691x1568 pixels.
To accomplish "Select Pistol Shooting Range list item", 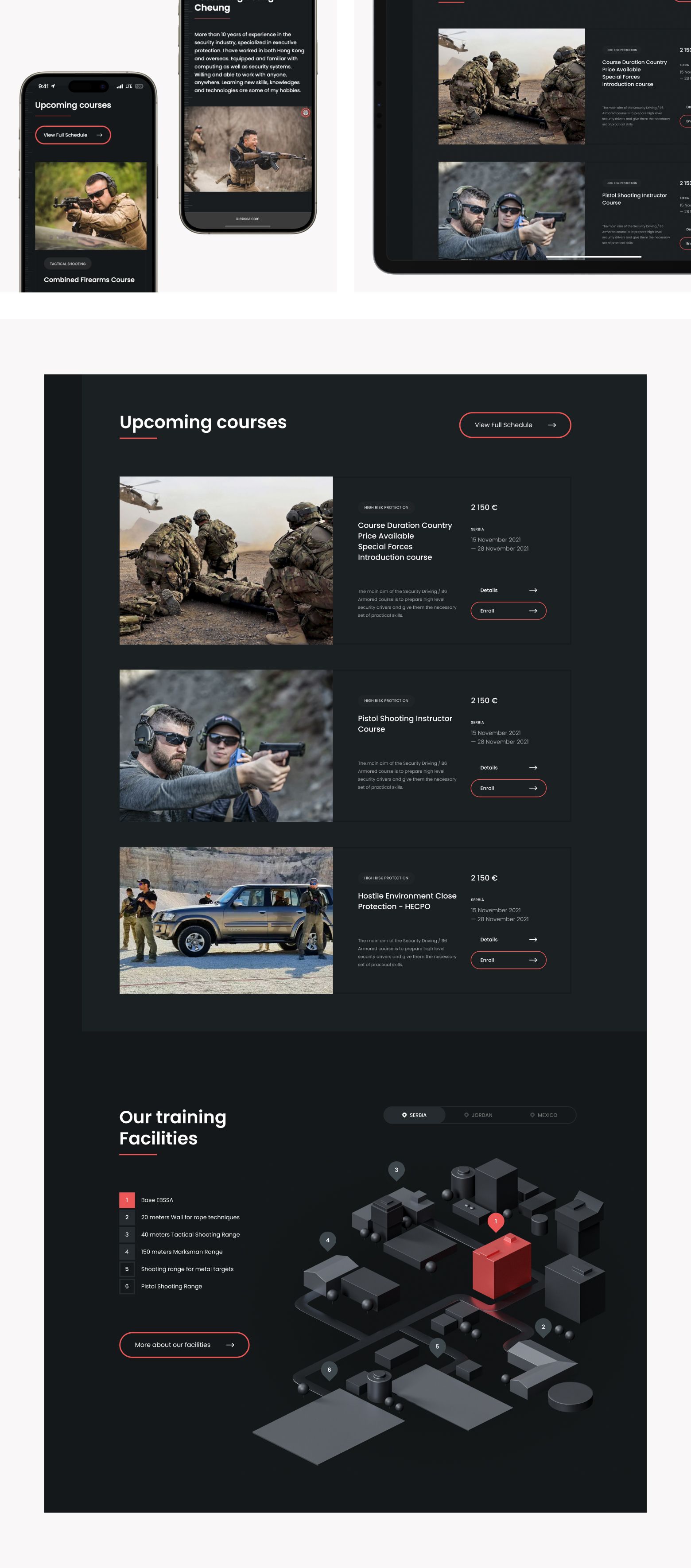I will 171,1286.
